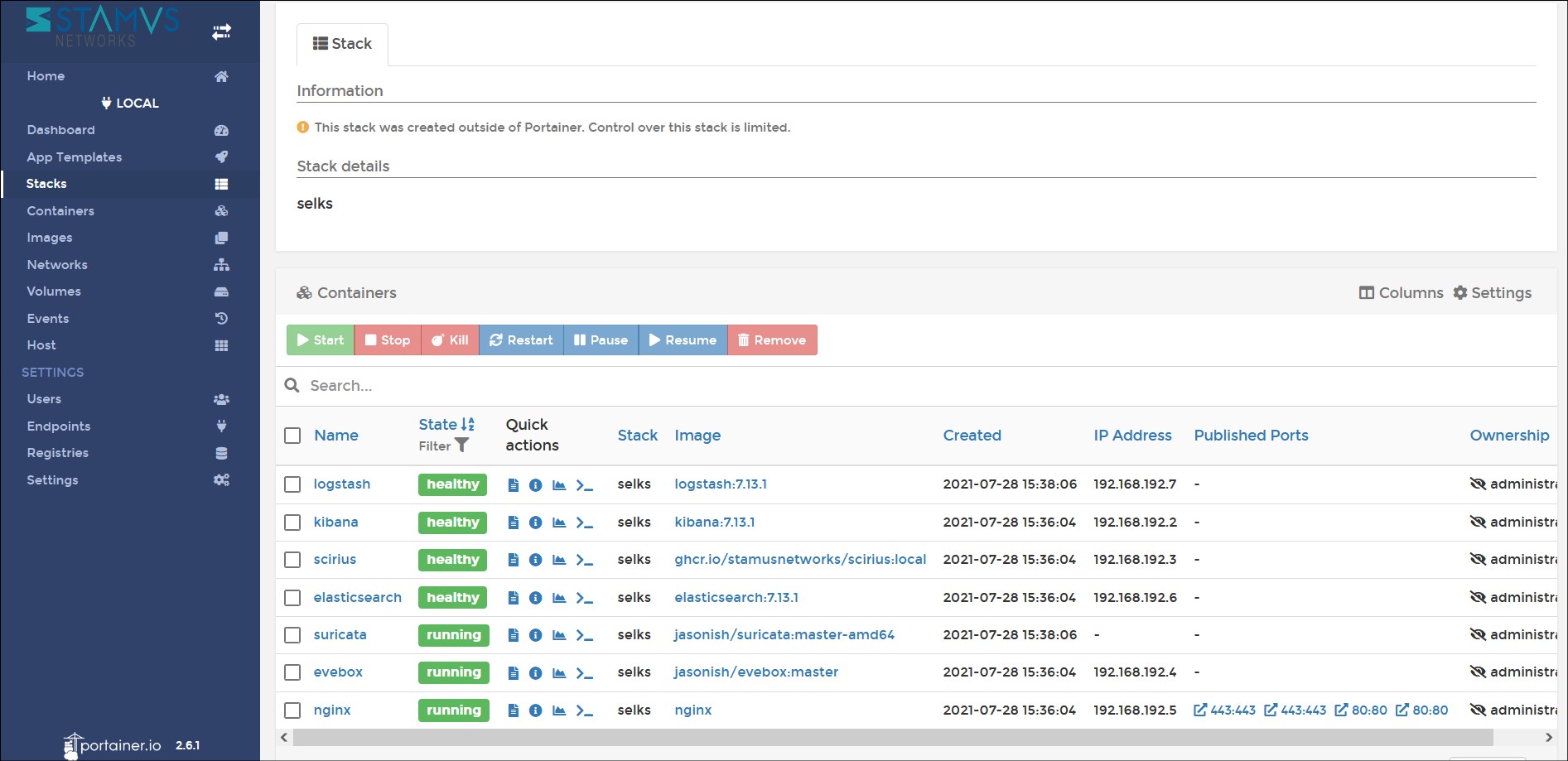Open logs icon for kibana container
The width and height of the screenshot is (1568, 761).
514,523
